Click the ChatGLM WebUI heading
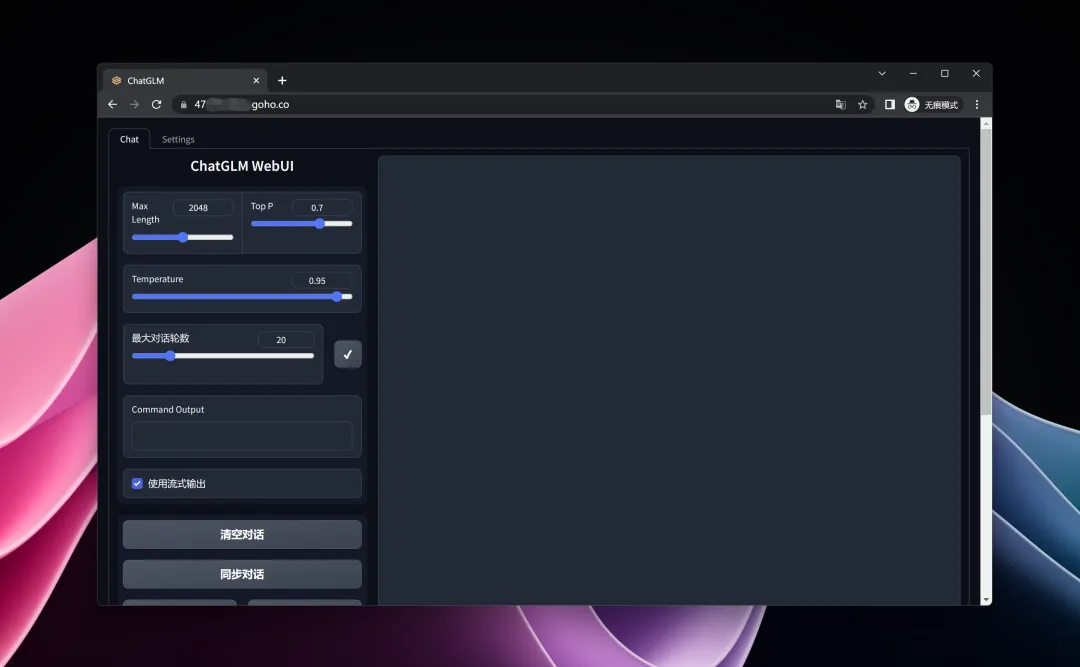Screen dimensions: 1080x667 pos(242,166)
